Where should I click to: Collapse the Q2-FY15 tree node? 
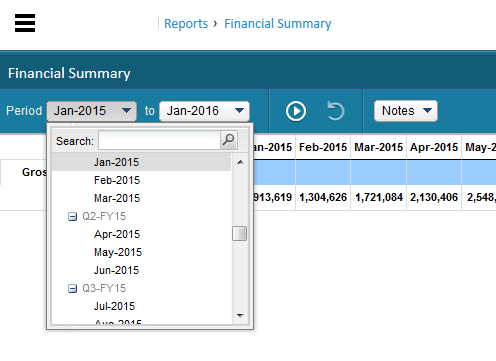coord(72,217)
